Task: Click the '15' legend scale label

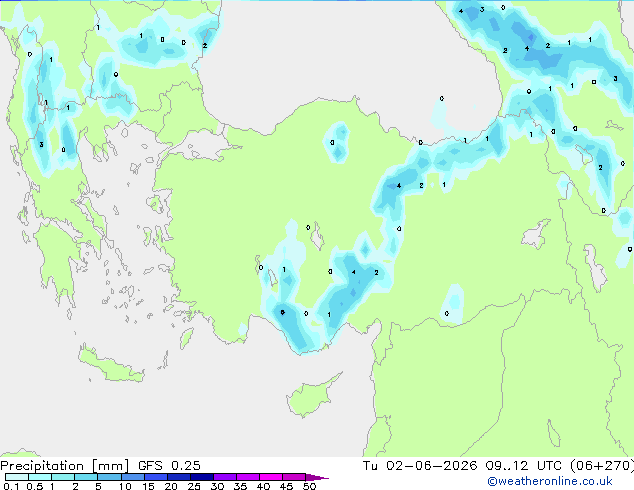Action: tap(148, 486)
